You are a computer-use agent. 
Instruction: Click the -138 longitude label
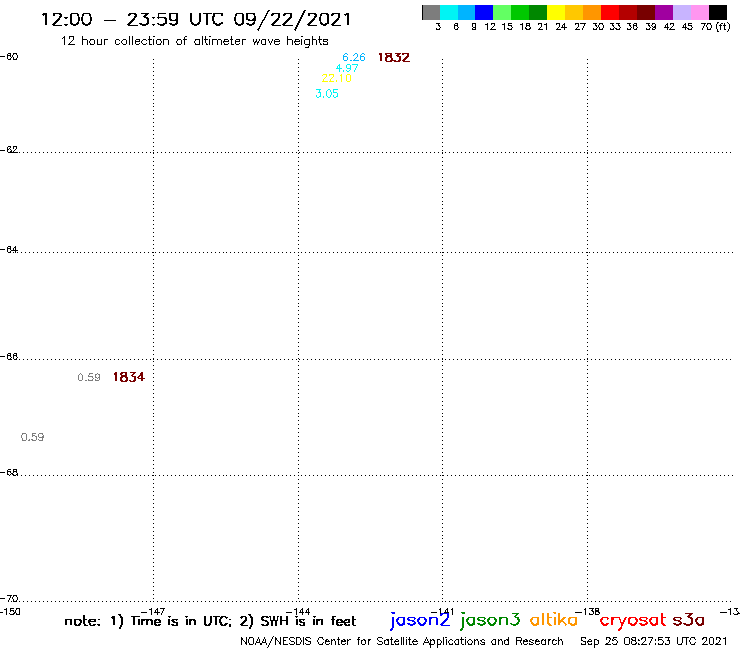(588, 612)
